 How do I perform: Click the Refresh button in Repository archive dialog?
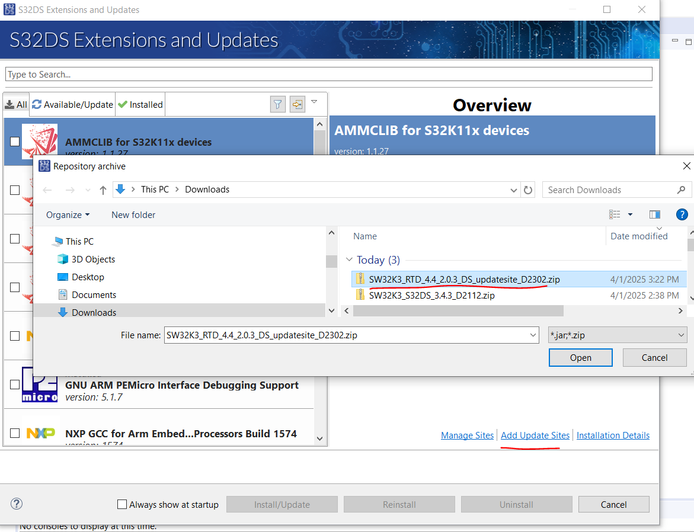coord(528,190)
